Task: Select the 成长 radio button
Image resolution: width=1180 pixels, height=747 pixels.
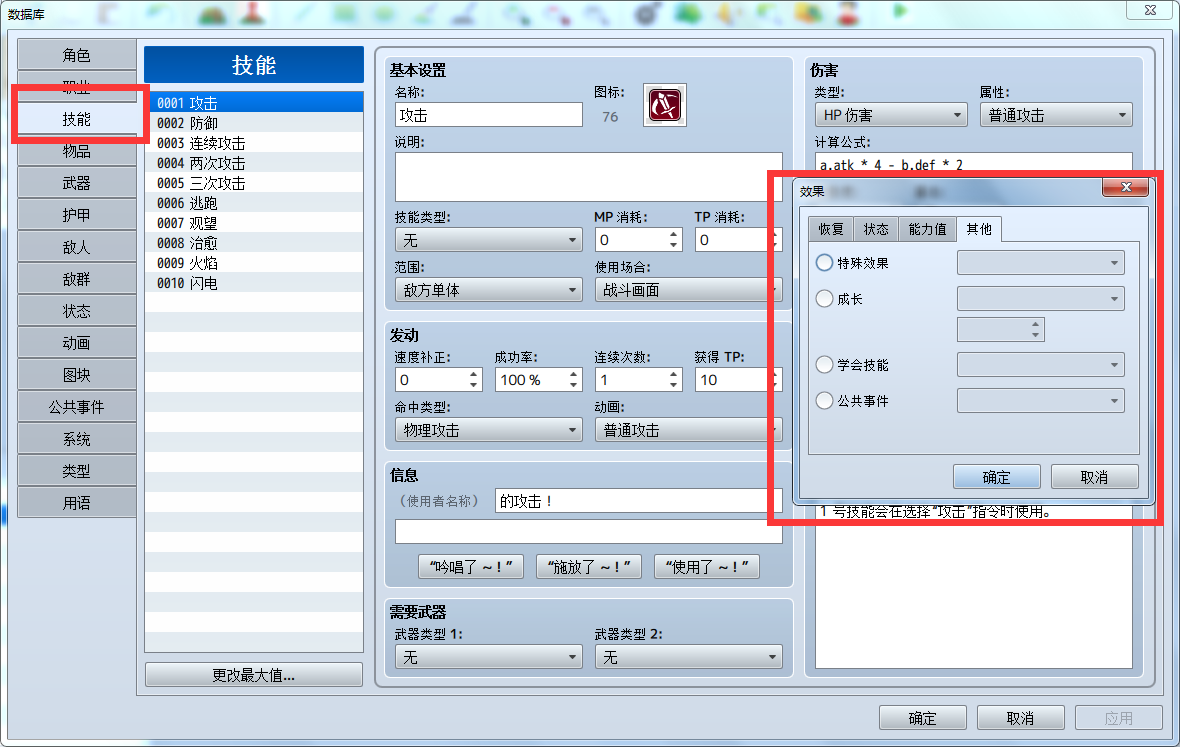Action: pos(824,299)
